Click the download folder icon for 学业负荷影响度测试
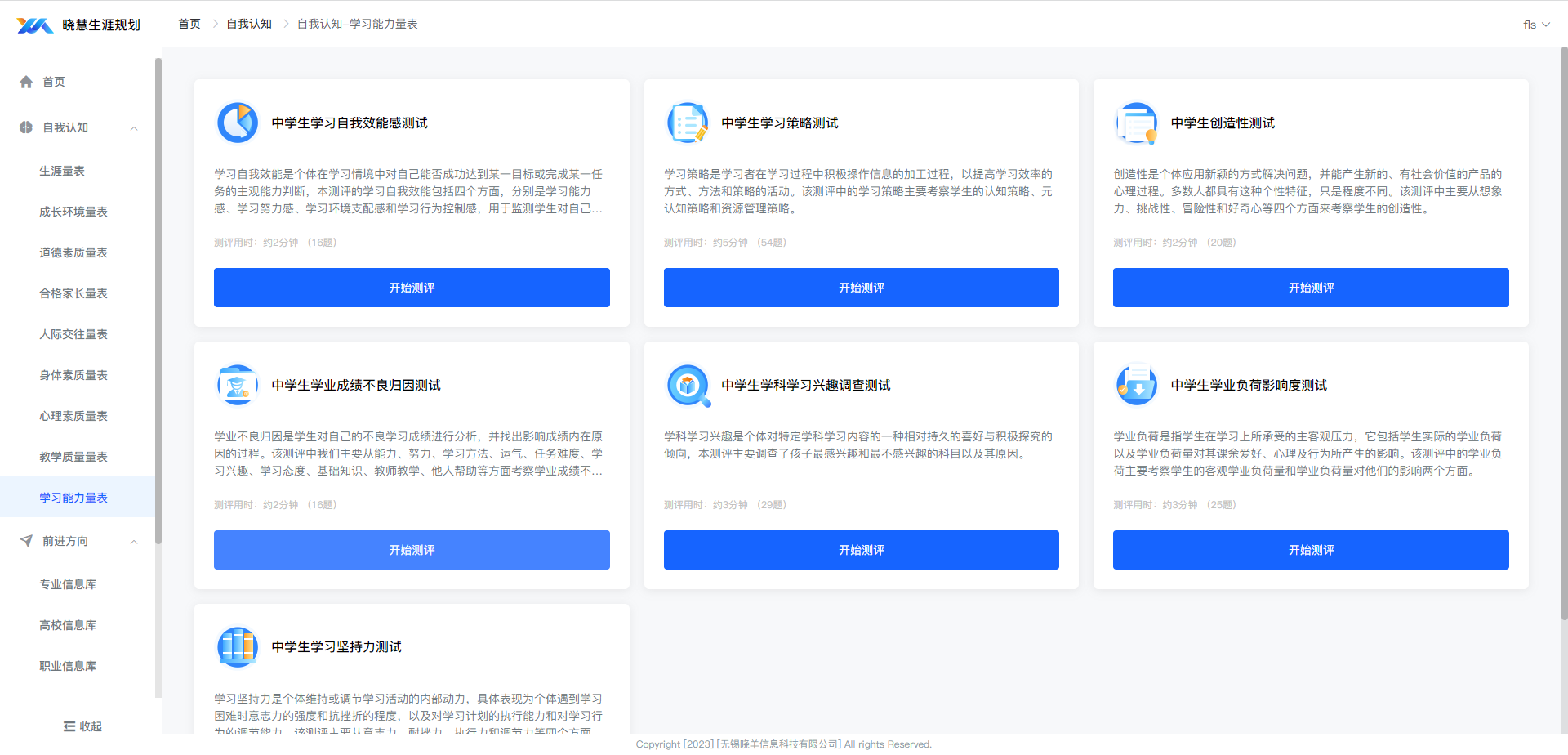This screenshot has width=1568, height=755. (x=1137, y=386)
